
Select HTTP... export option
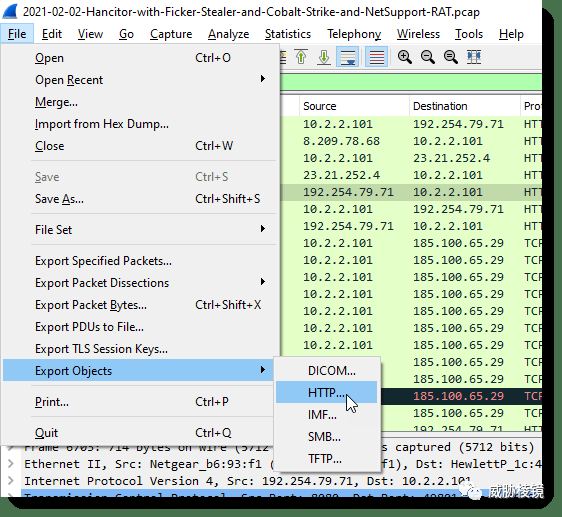point(327,393)
